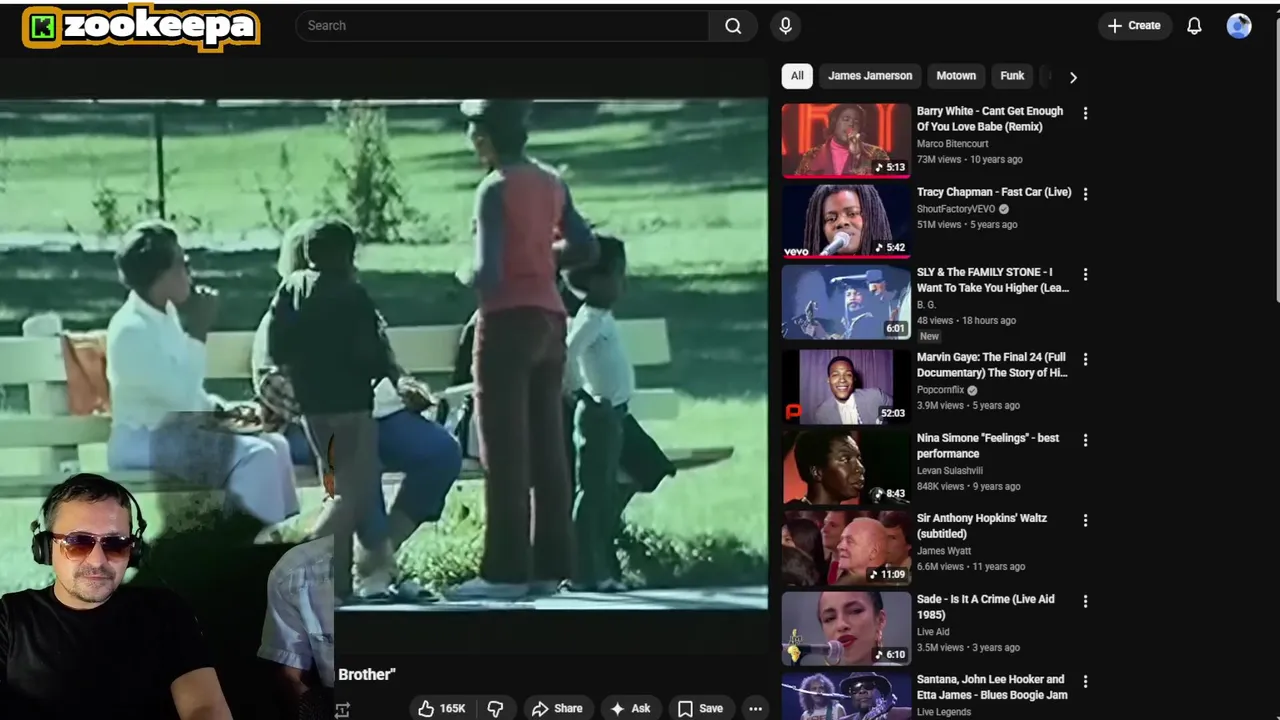
Task: Click the search magnifier button
Action: tap(733, 26)
